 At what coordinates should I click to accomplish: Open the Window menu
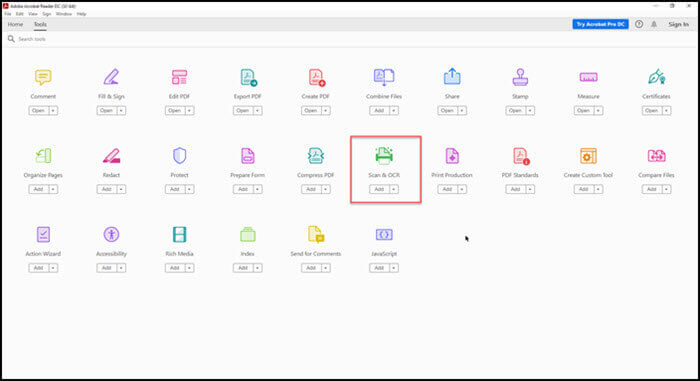(64, 14)
